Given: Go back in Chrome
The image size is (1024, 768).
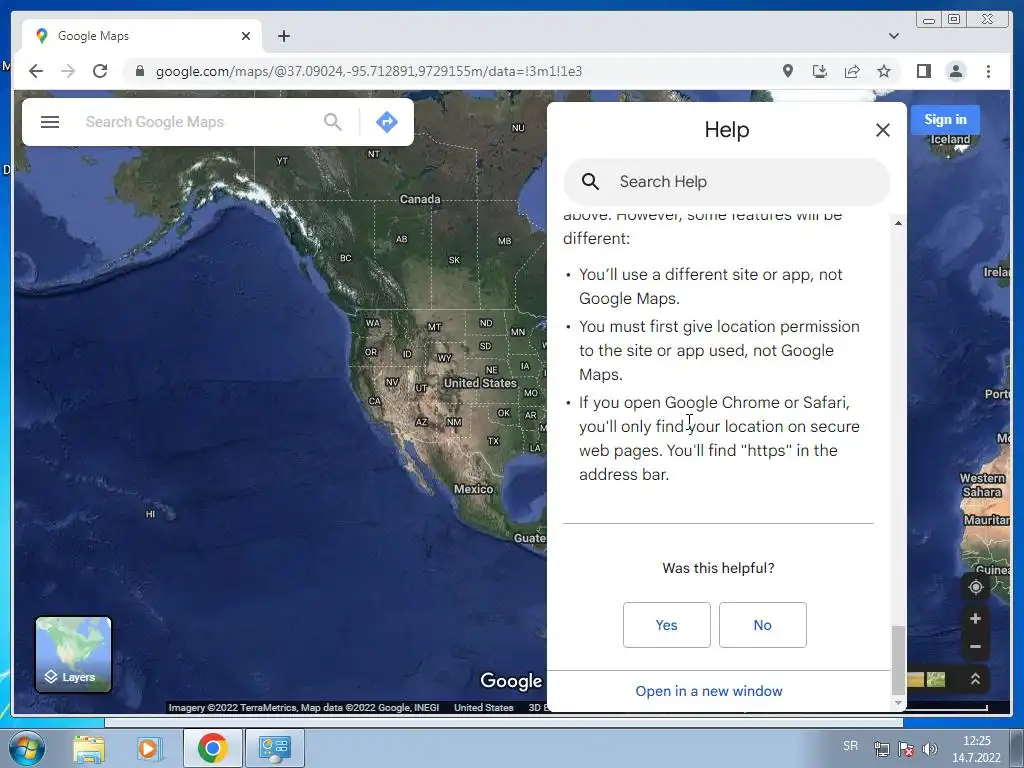Looking at the screenshot, I should [36, 71].
